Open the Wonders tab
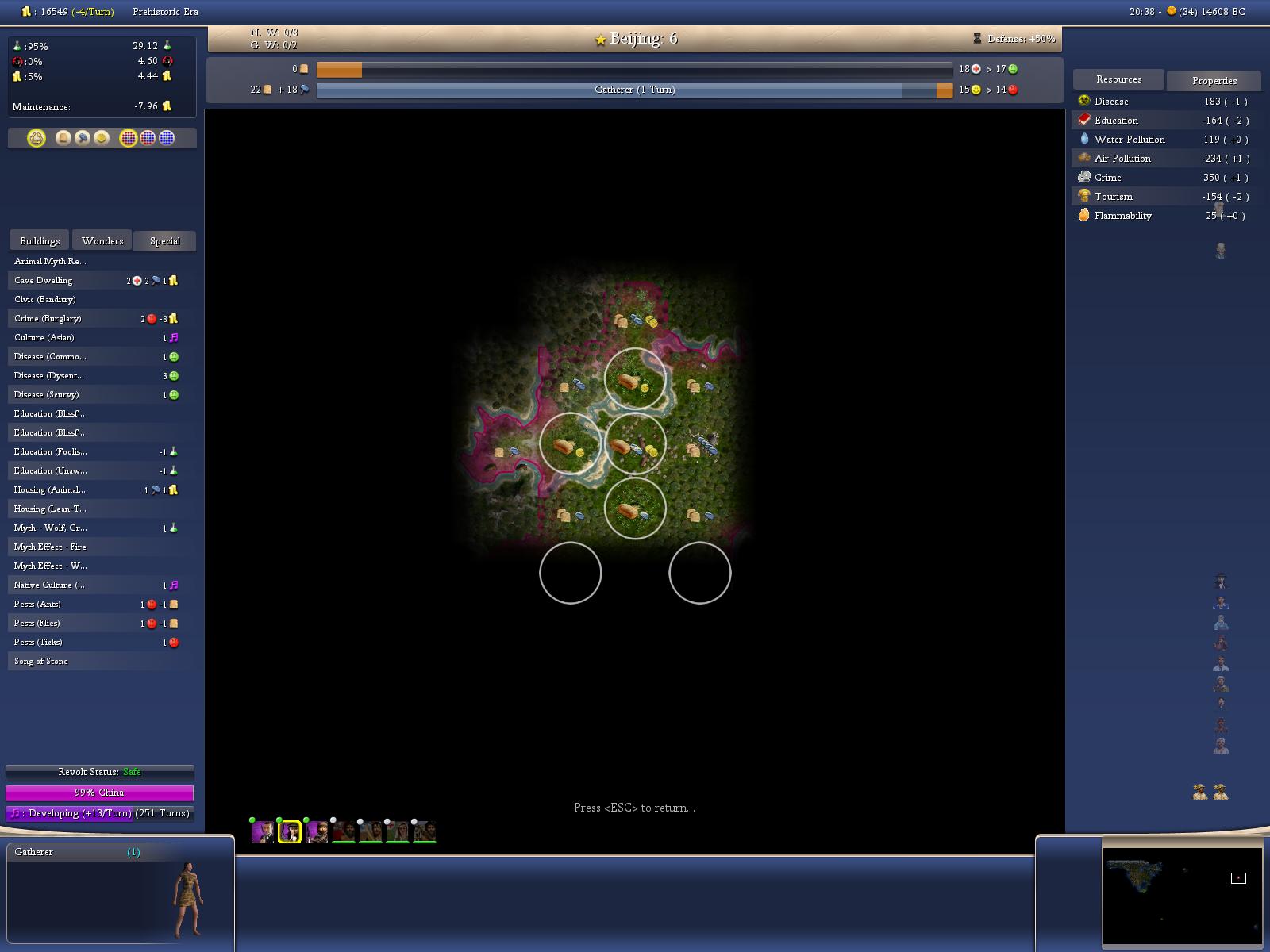1270x952 pixels. click(102, 240)
